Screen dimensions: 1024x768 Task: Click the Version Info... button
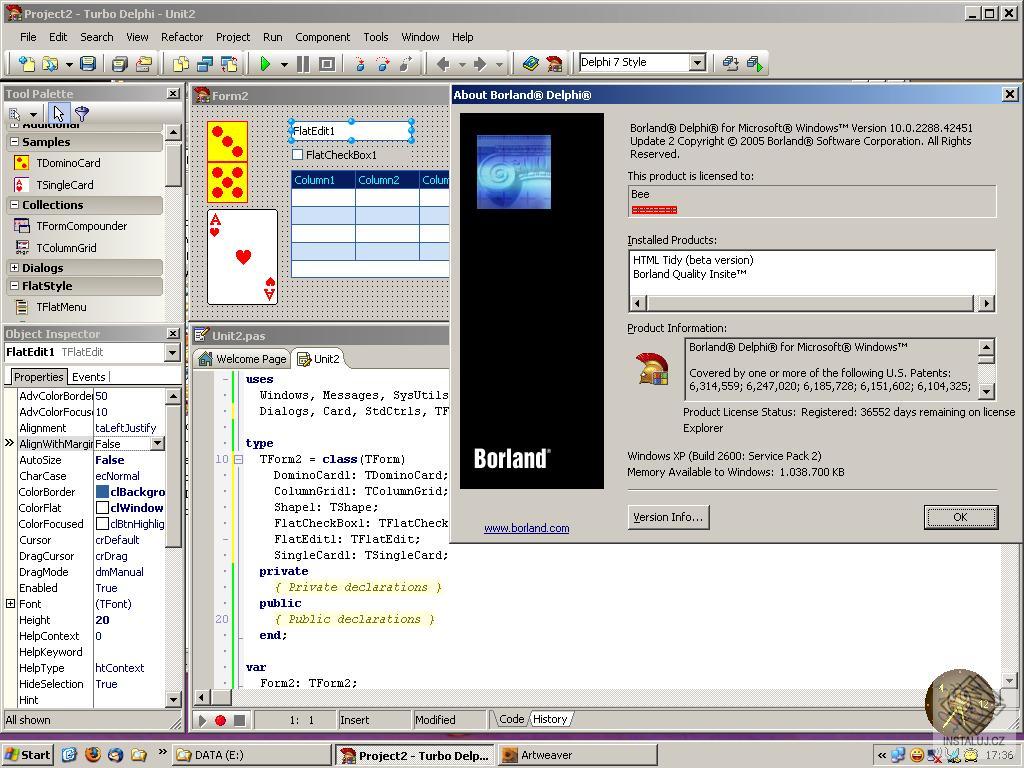(668, 517)
